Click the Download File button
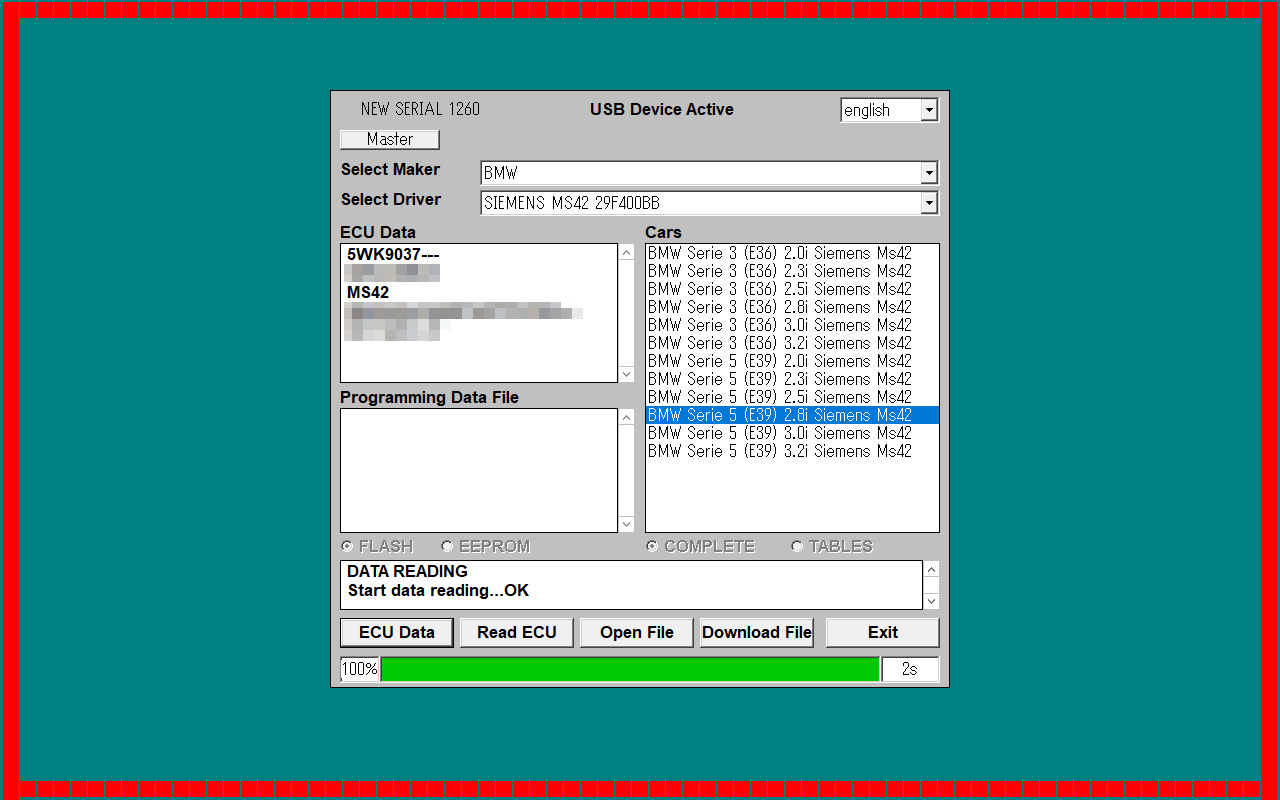Image resolution: width=1280 pixels, height=800 pixels. click(757, 632)
